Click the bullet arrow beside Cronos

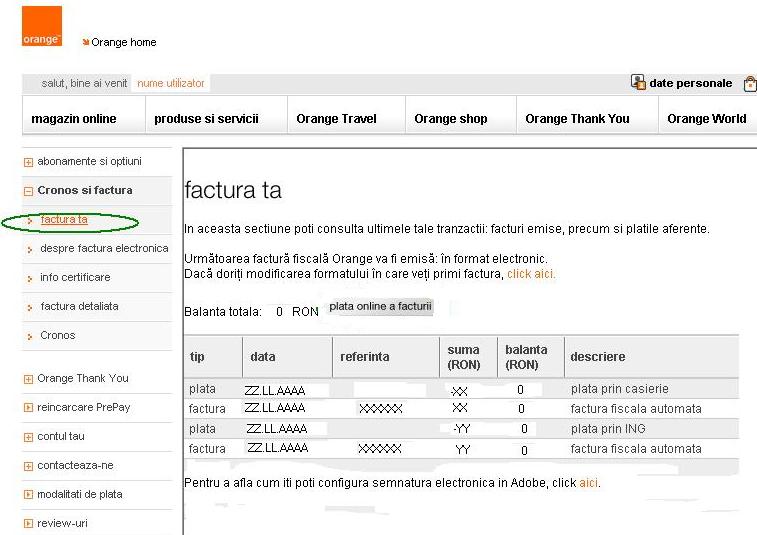pyautogui.click(x=30, y=337)
